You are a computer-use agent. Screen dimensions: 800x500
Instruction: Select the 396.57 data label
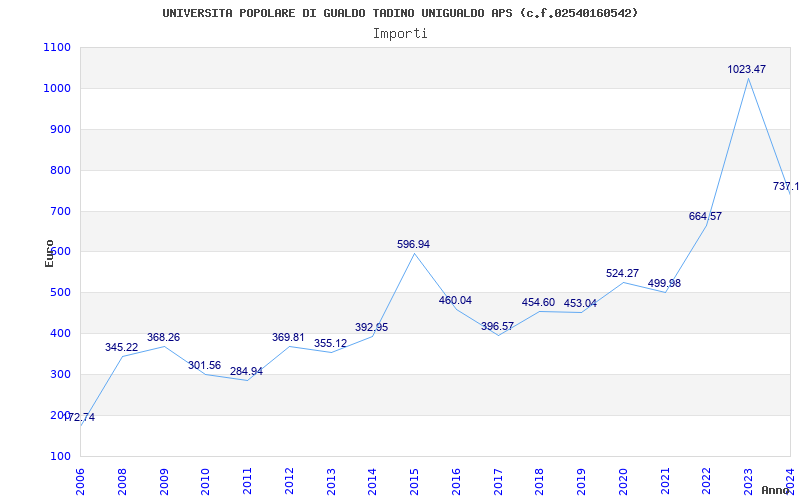(497, 327)
